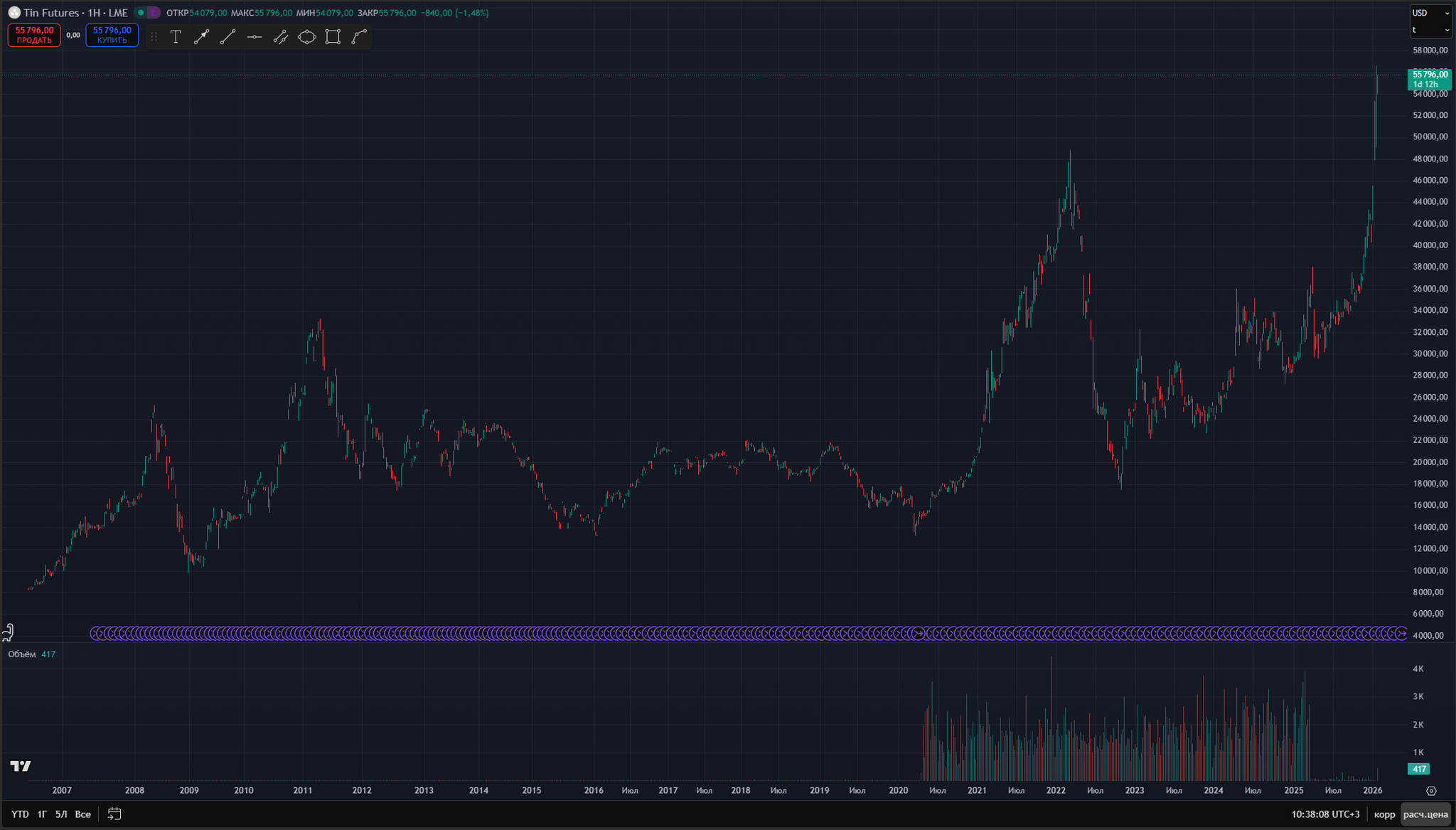Viewport: 1456px width, 830px height.
Task: Select the 5Л time range
Action: click(61, 814)
